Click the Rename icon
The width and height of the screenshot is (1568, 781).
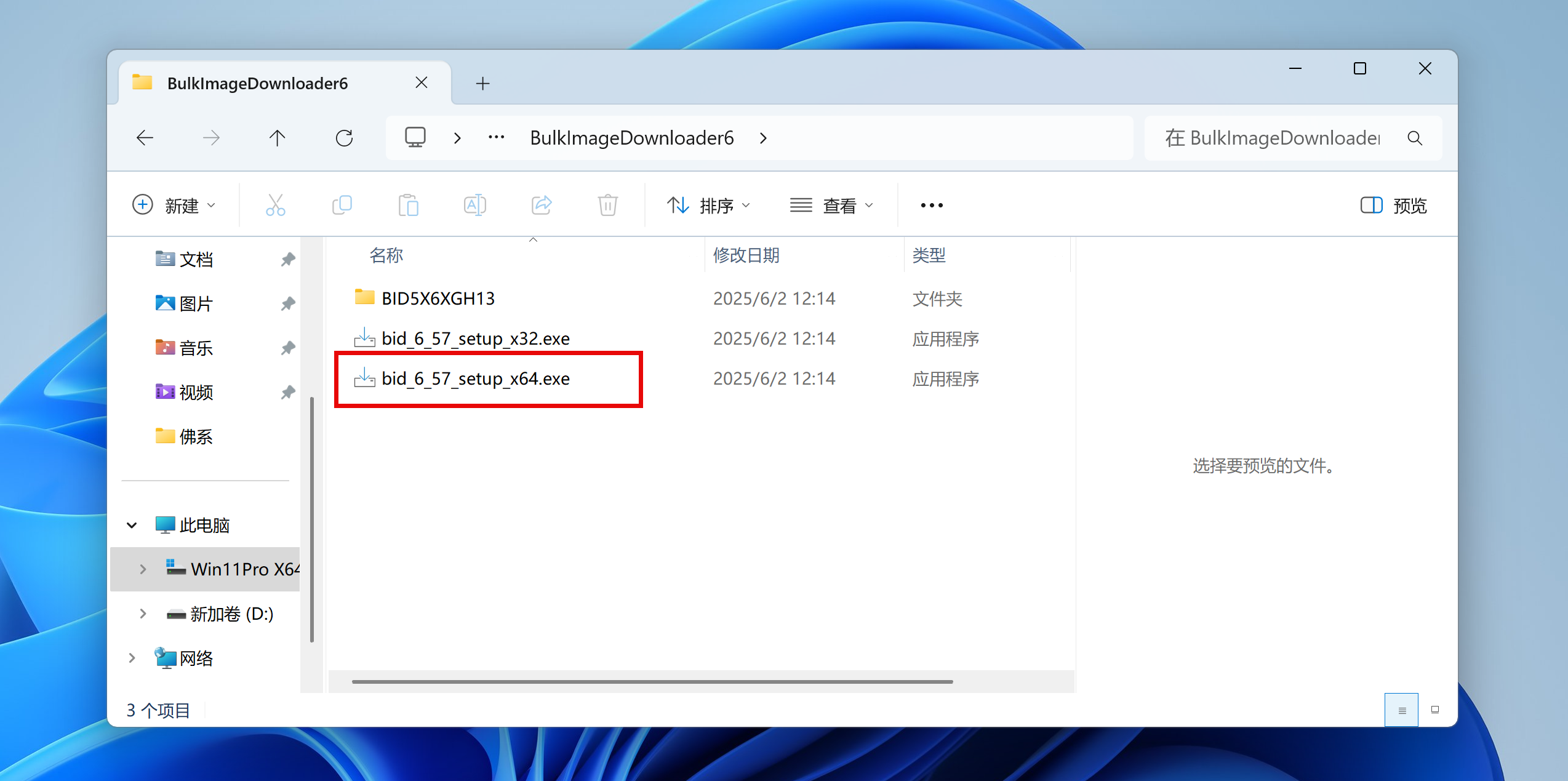tap(474, 205)
